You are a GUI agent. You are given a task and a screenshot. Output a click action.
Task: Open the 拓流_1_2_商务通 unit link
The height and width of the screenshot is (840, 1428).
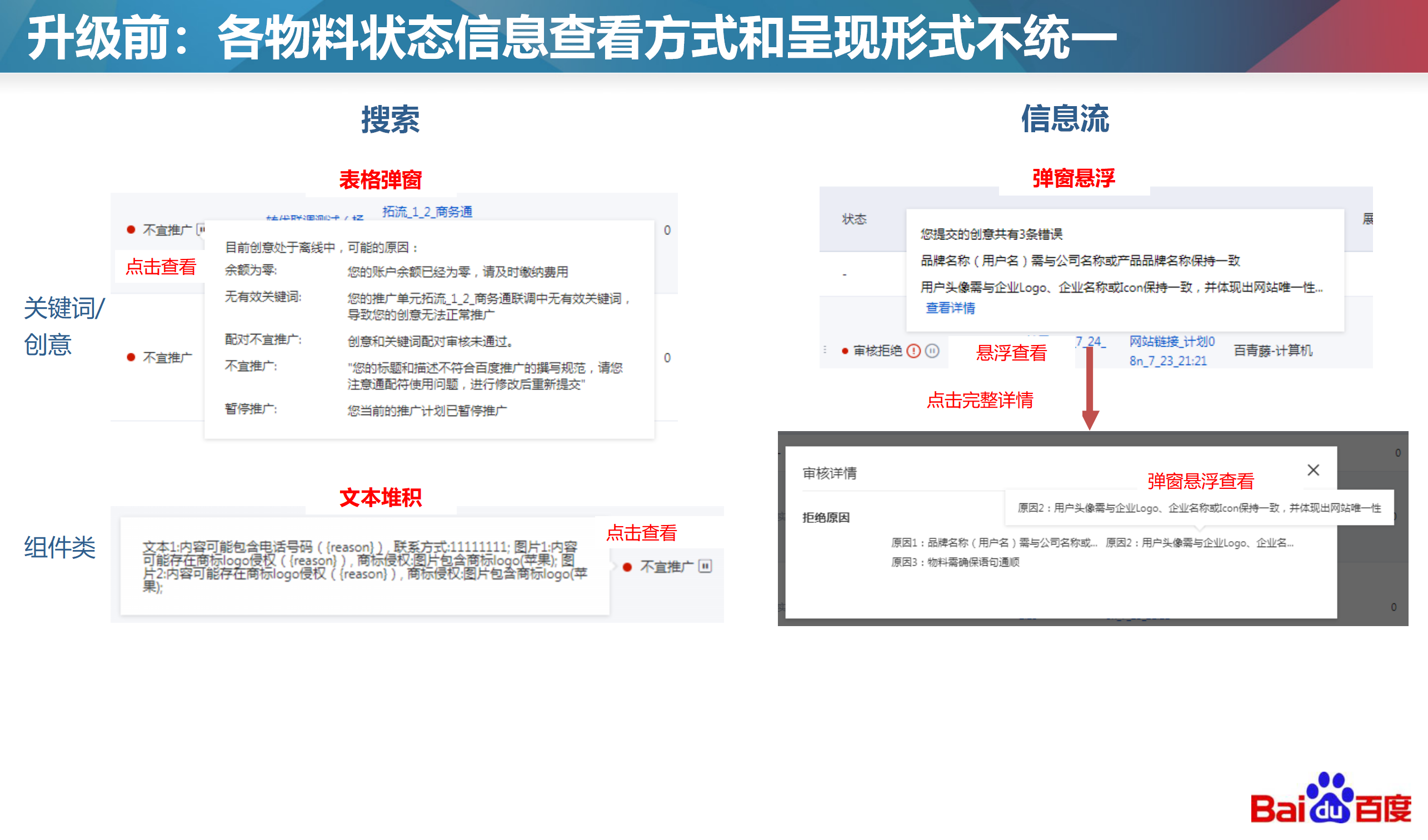[427, 212]
